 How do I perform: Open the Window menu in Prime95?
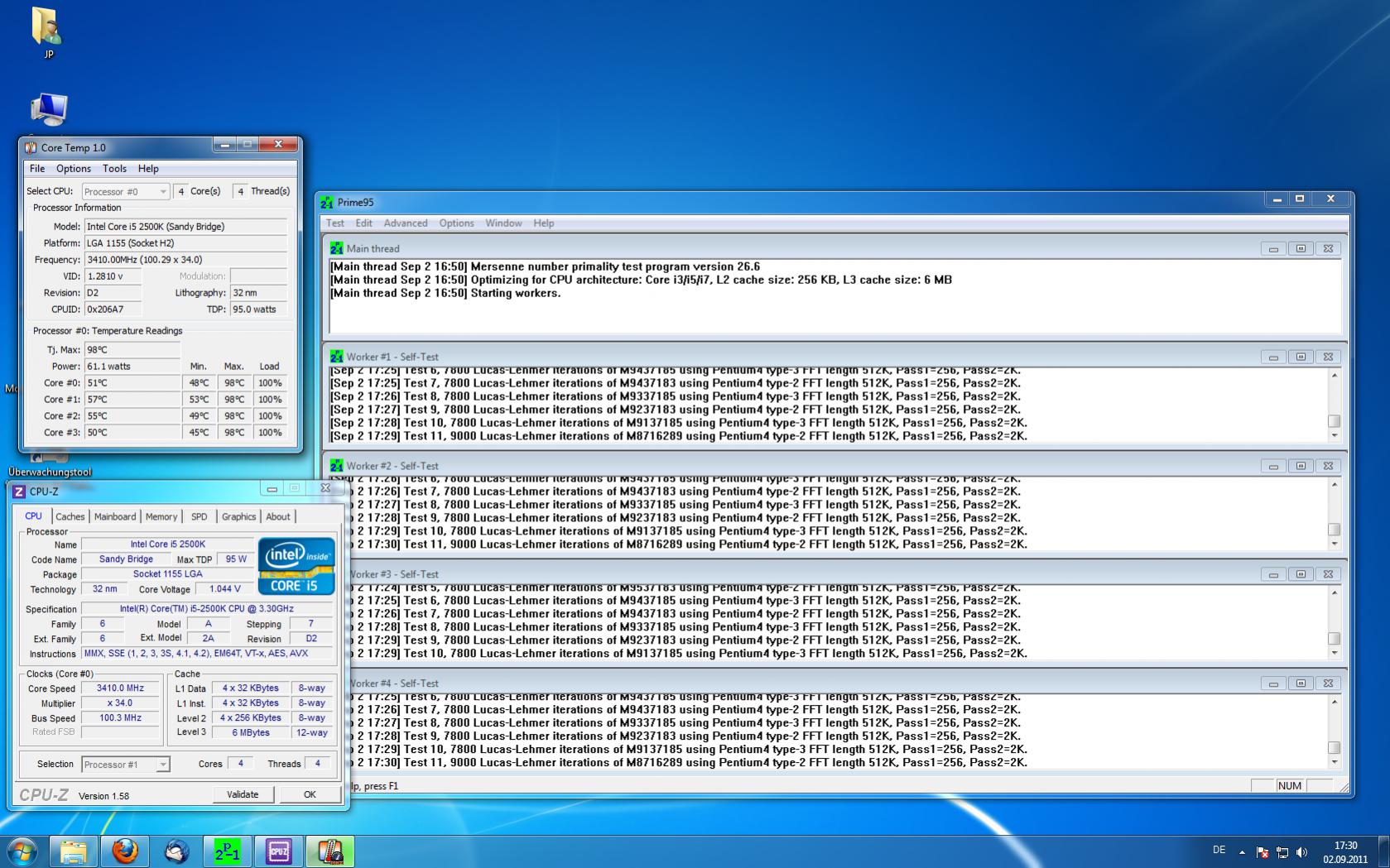(503, 223)
